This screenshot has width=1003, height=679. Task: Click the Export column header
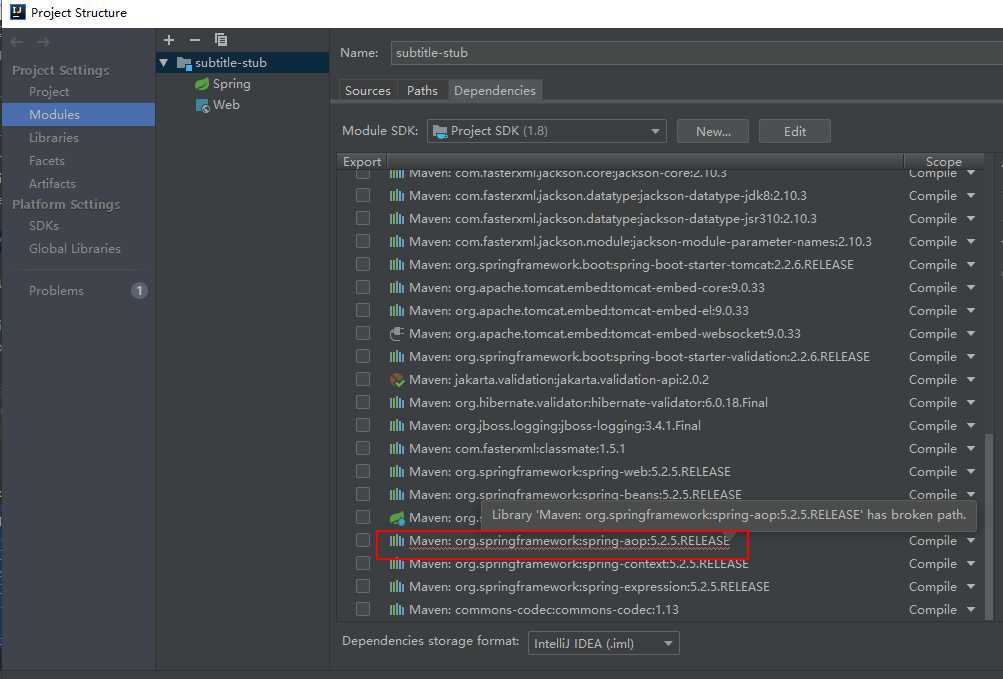click(362, 161)
